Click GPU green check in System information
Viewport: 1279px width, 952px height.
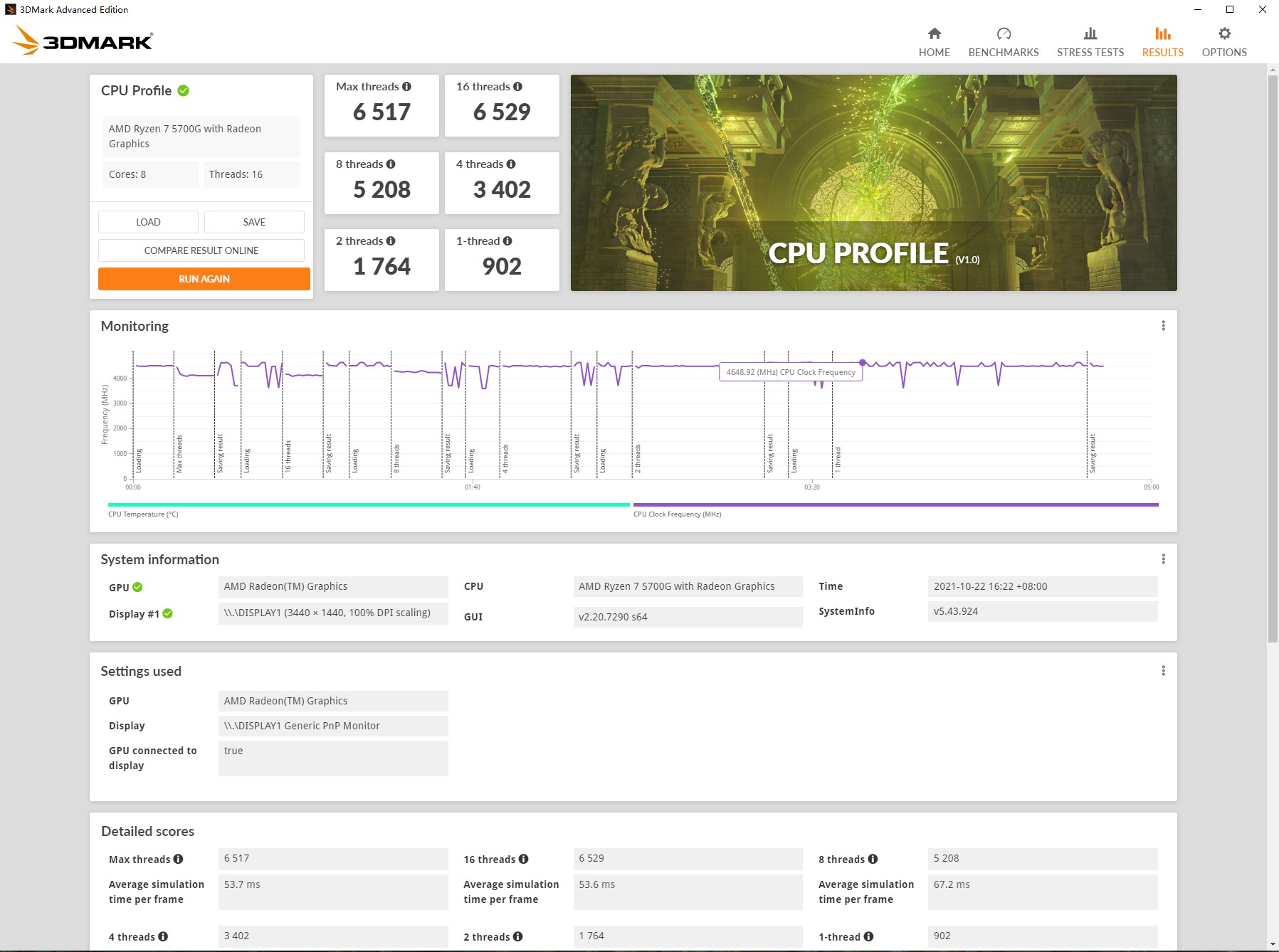[137, 587]
